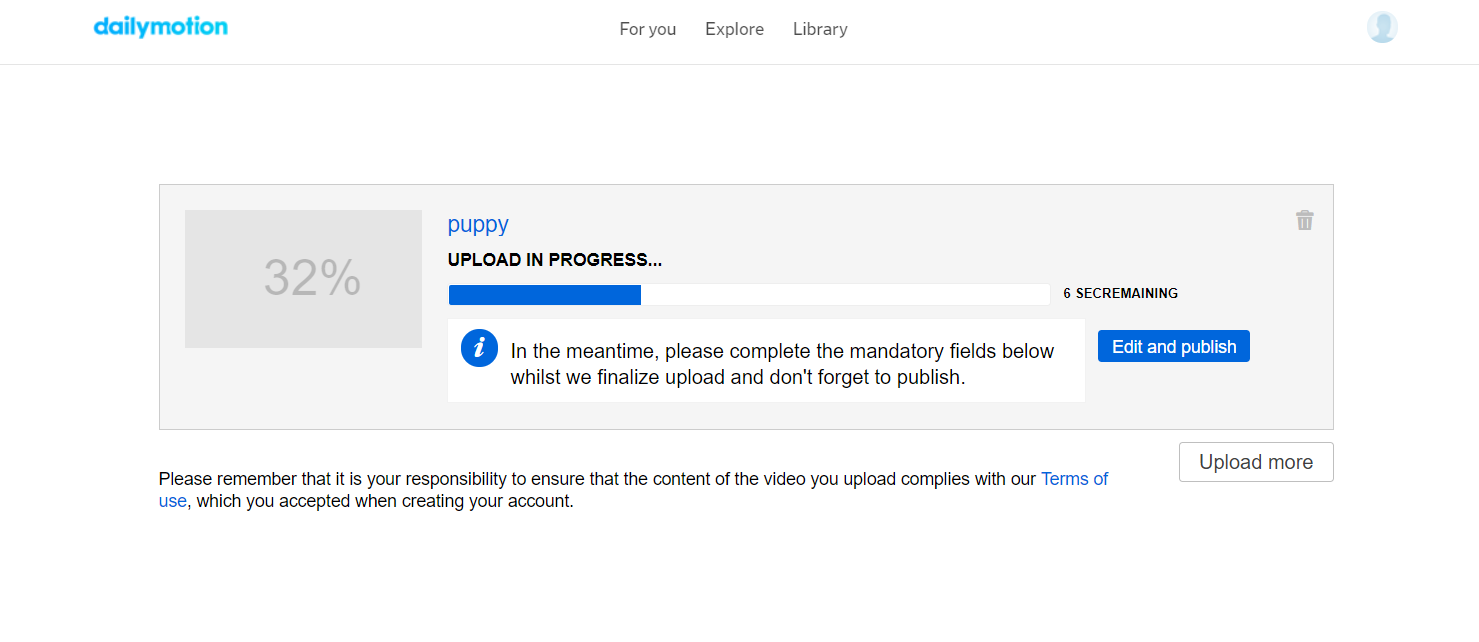Click the 6 sec remaining label
This screenshot has height=642, width=1479.
pos(1120,293)
